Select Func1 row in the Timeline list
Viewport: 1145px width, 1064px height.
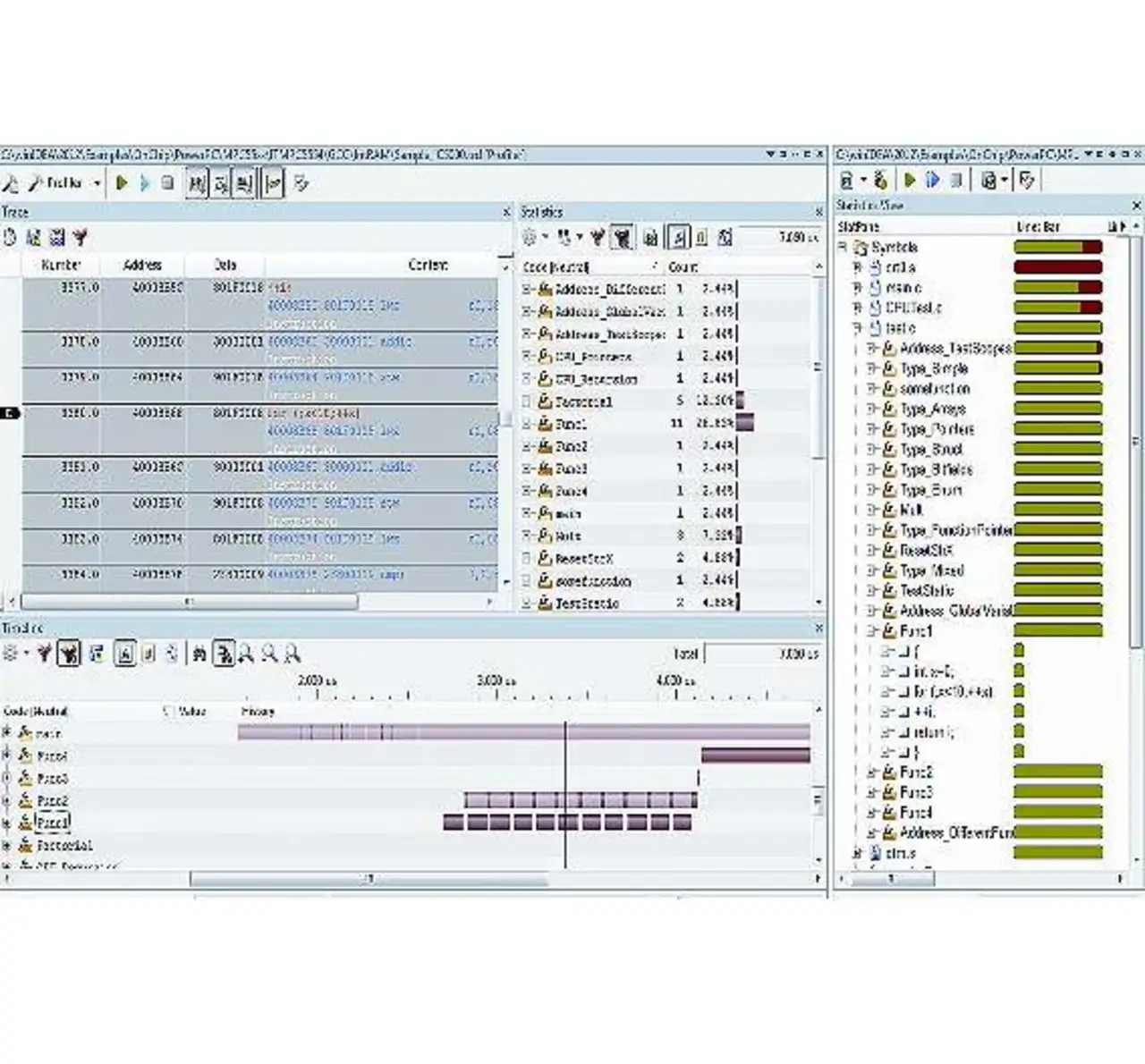pyautogui.click(x=53, y=823)
